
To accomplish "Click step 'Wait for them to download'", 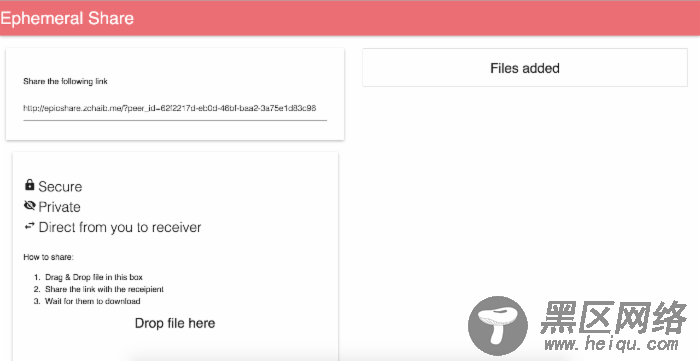I will [93, 301].
